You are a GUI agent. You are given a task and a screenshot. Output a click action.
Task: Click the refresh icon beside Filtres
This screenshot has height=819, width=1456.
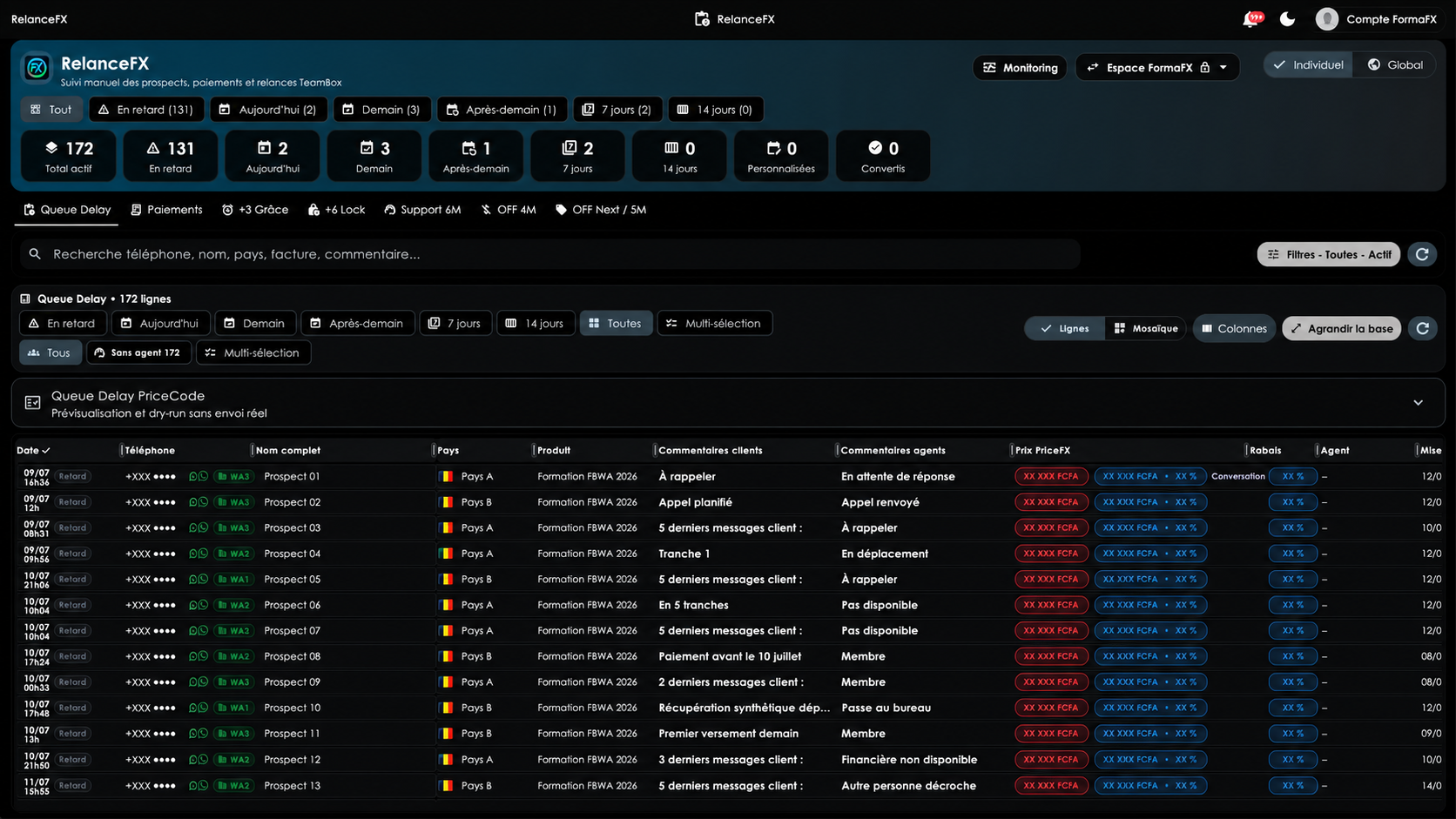tap(1422, 254)
